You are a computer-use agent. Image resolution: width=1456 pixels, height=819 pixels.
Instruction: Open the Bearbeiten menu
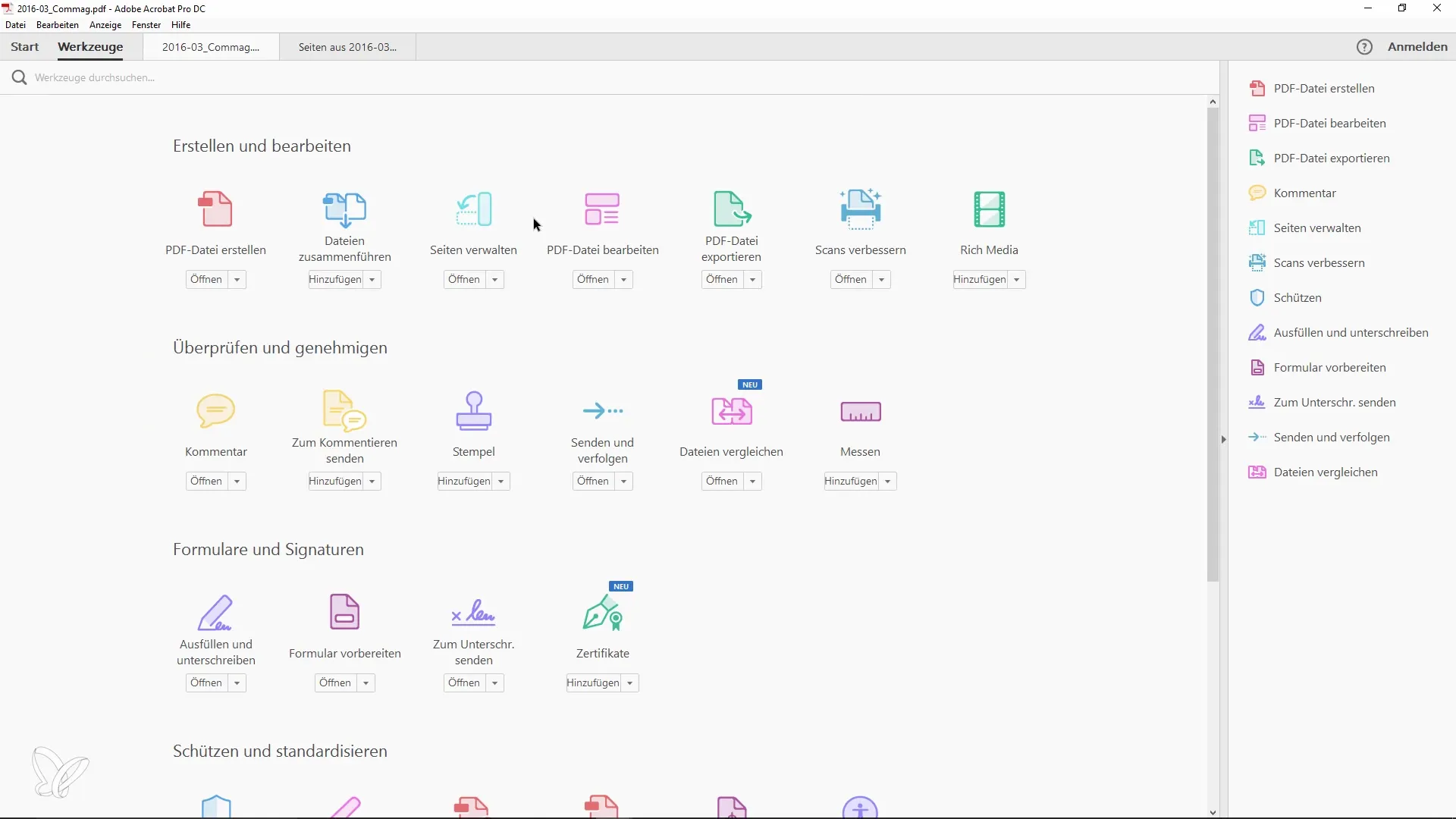58,25
